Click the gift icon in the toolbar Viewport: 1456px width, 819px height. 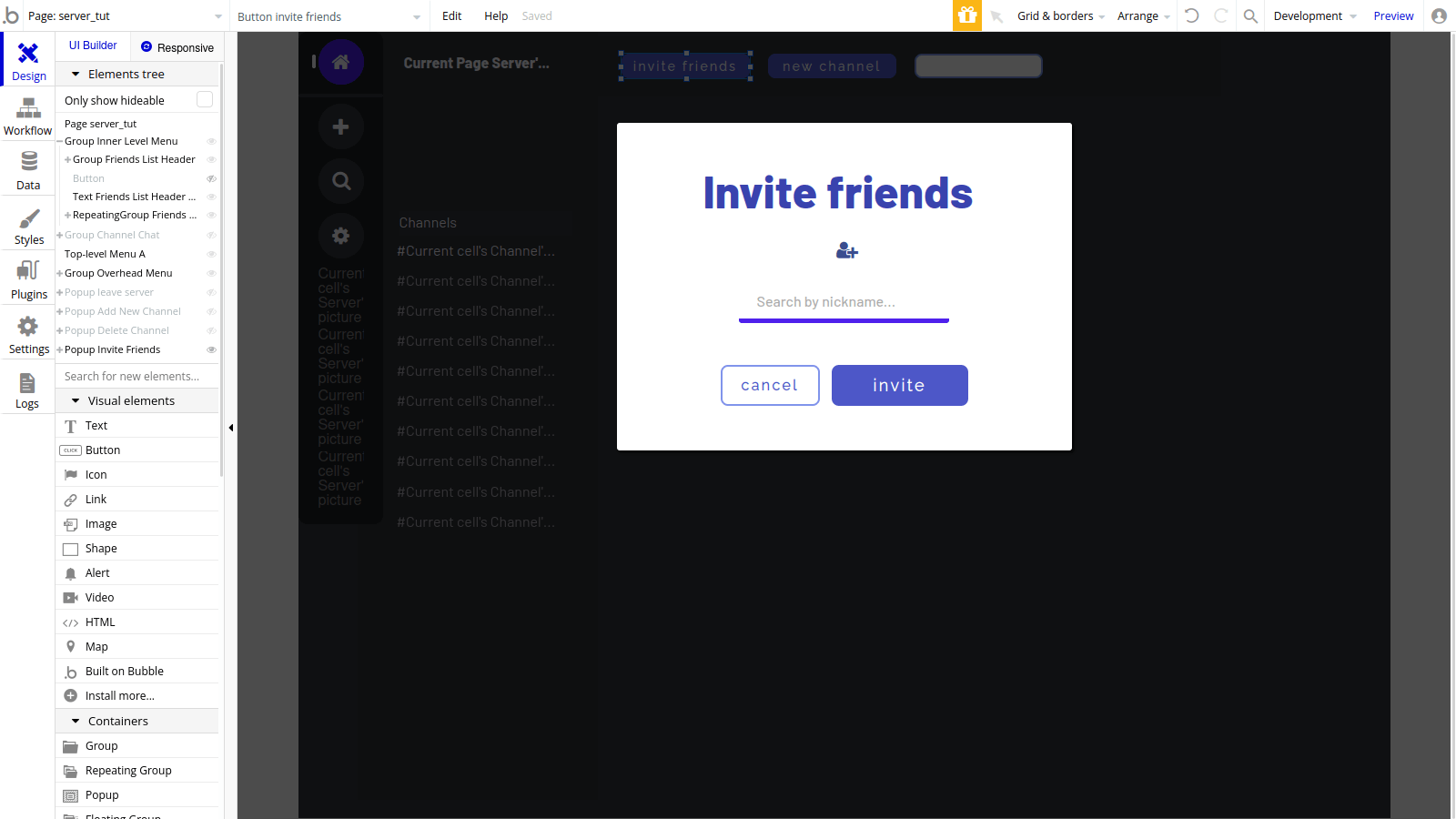tap(967, 15)
